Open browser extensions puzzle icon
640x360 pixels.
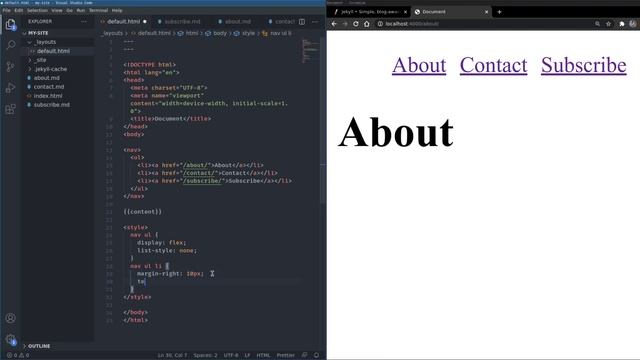(x=622, y=24)
